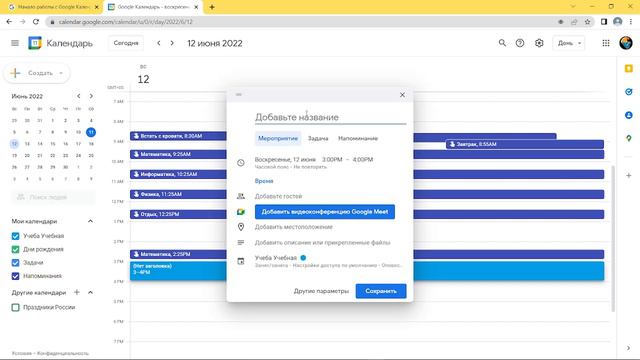The width and height of the screenshot is (640, 360).
Task: Add Google Meet video conference
Action: [x=325, y=211]
